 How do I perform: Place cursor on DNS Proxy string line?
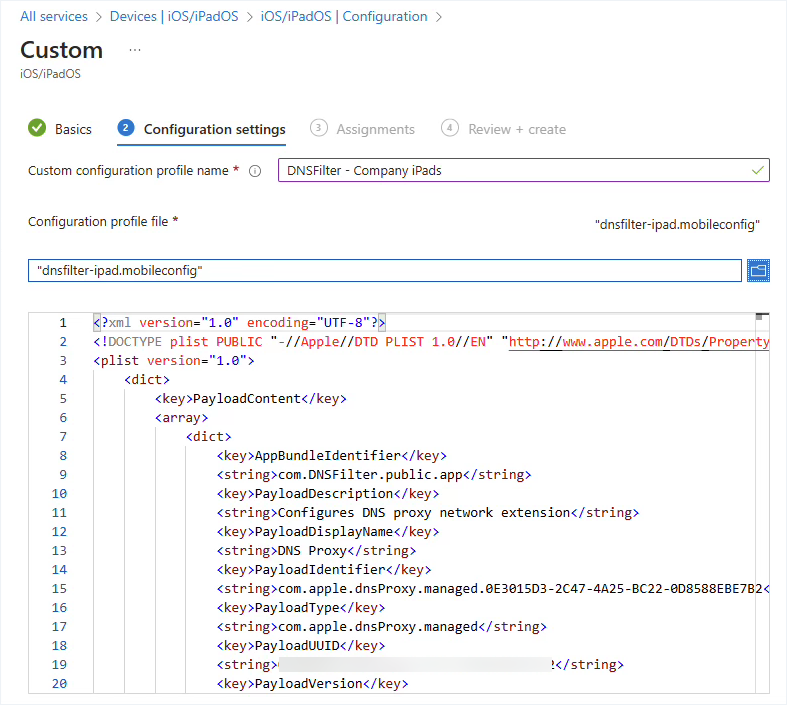(346, 551)
